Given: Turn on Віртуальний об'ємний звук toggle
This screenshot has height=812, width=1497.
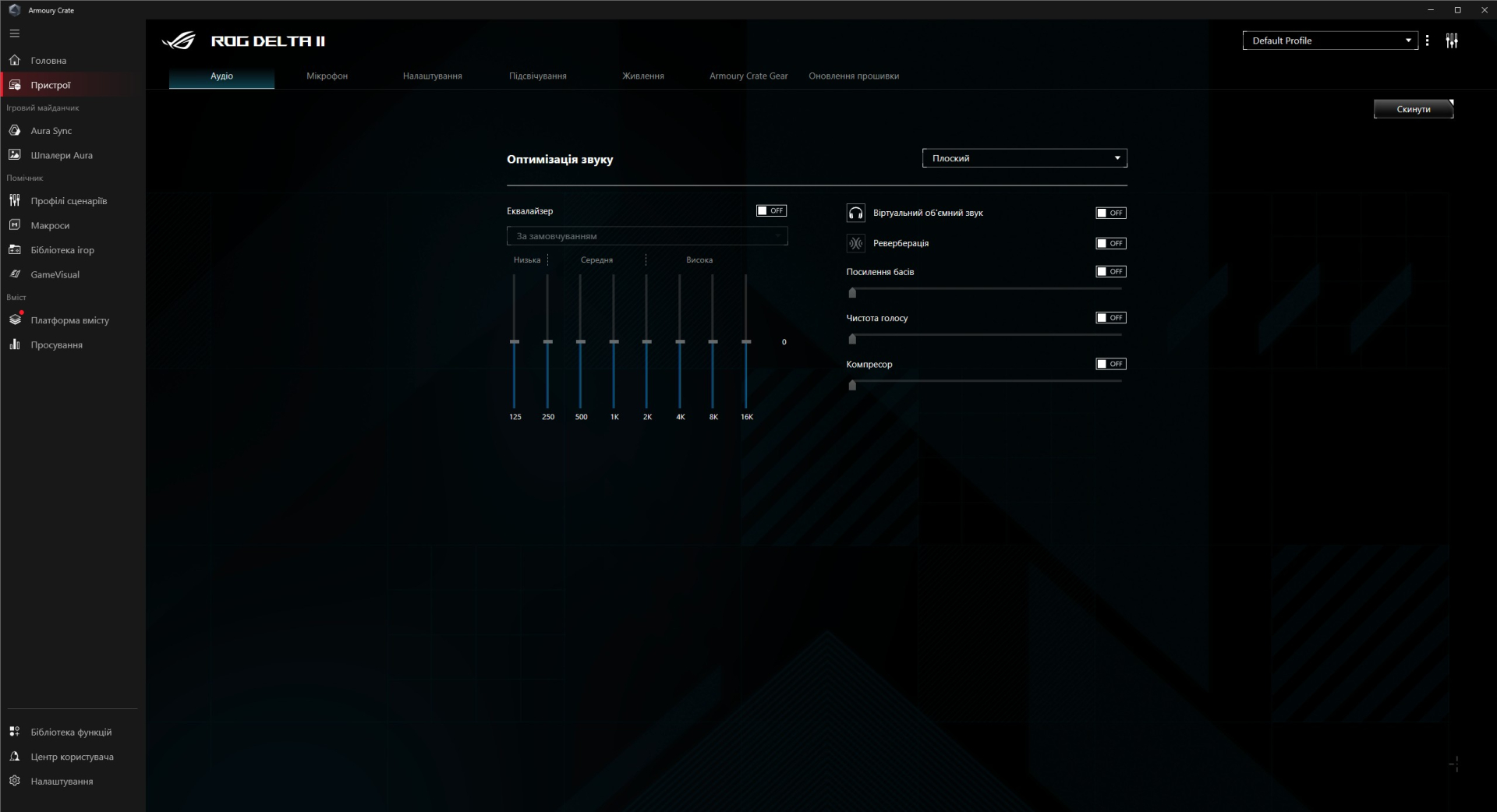Looking at the screenshot, I should tap(1111, 213).
